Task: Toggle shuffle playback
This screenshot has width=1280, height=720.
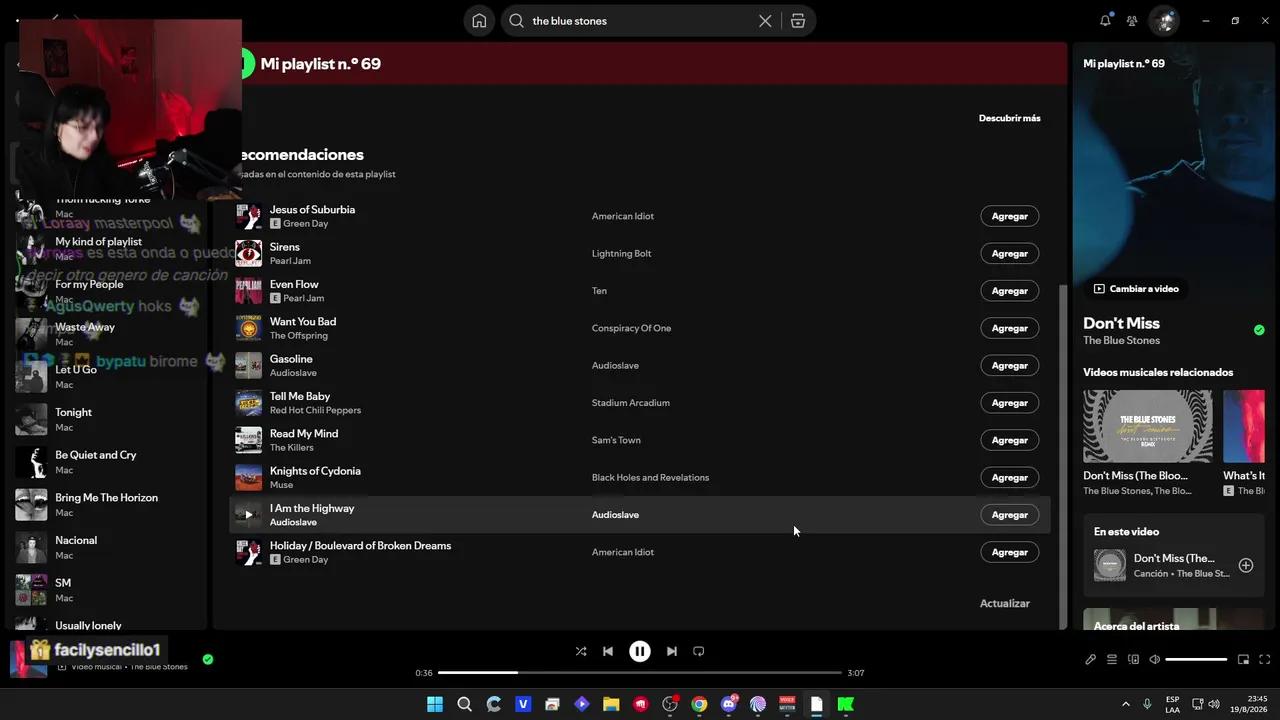Action: [581, 651]
